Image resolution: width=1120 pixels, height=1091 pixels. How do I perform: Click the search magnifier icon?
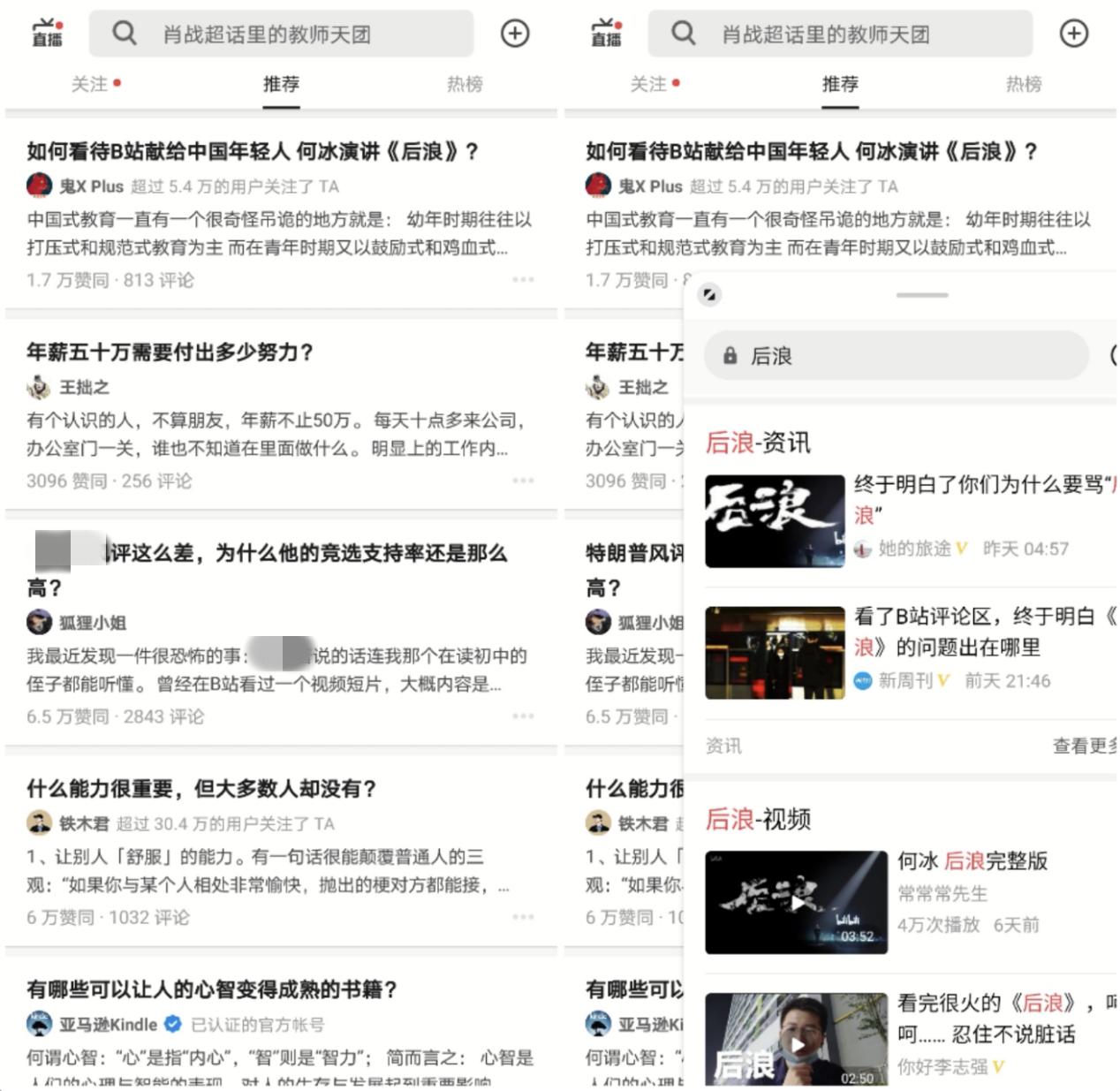pyautogui.click(x=124, y=34)
